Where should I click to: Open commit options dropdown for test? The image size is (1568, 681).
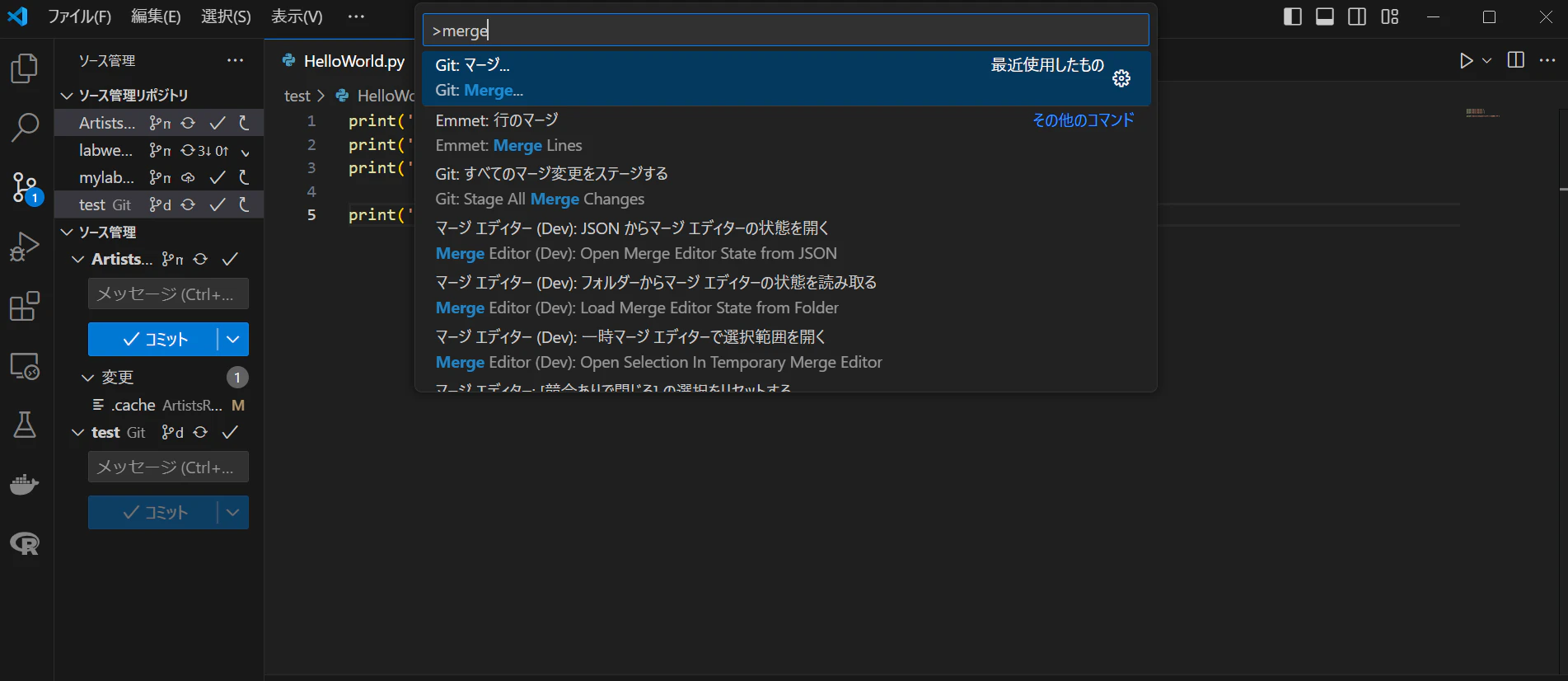point(233,512)
